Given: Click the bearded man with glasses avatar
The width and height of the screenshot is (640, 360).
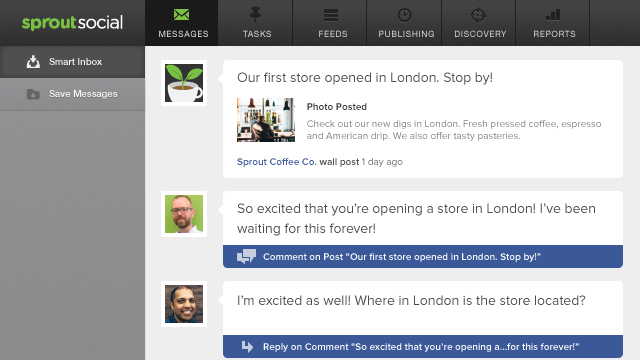Looking at the screenshot, I should (x=184, y=214).
